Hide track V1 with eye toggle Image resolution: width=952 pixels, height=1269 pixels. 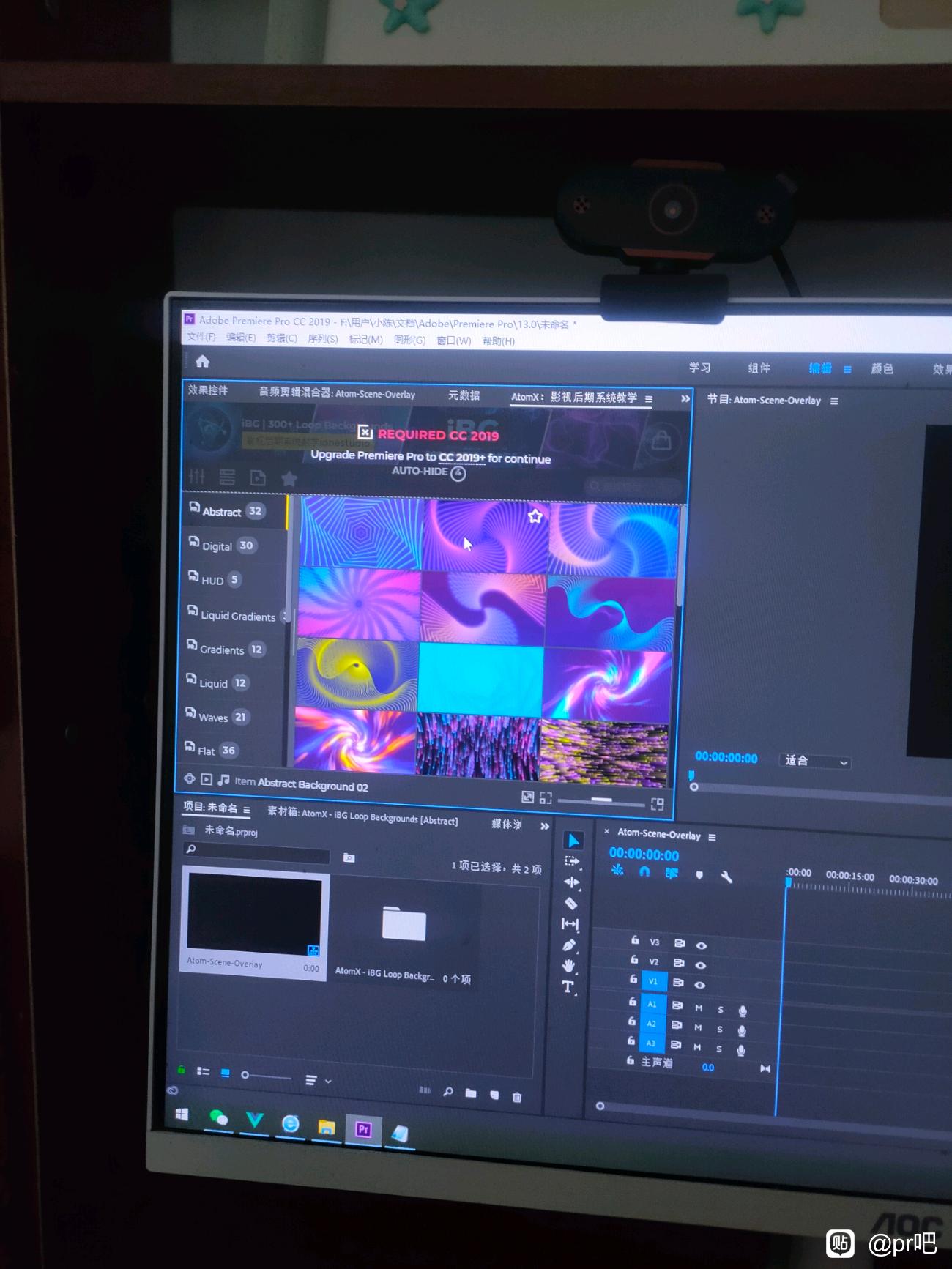tap(699, 985)
